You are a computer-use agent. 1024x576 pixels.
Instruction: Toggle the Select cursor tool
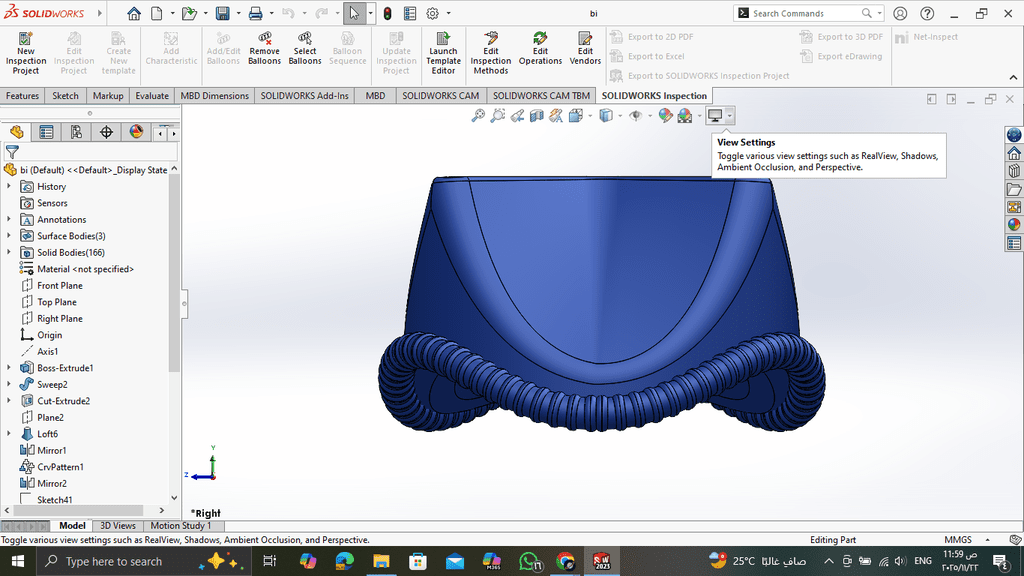pyautogui.click(x=354, y=14)
